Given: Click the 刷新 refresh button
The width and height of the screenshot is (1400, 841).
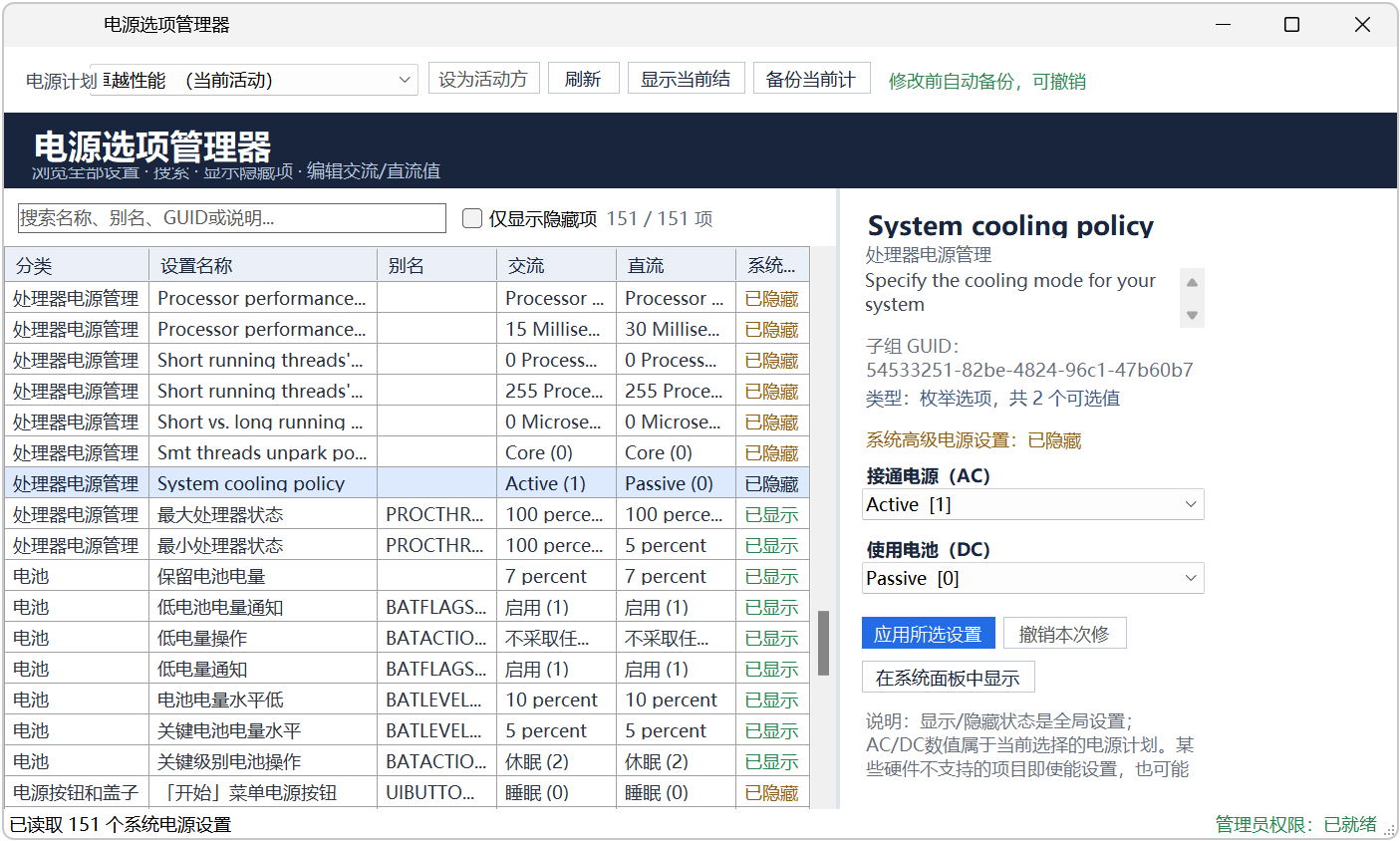Looking at the screenshot, I should (x=583, y=79).
